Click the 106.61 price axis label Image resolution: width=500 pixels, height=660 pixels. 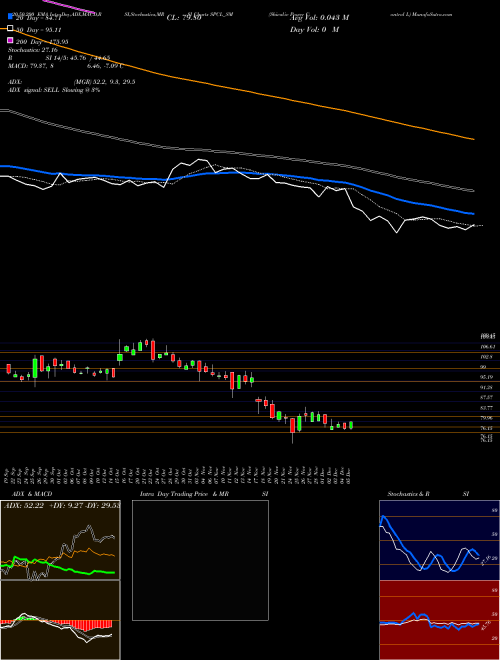tap(487, 346)
